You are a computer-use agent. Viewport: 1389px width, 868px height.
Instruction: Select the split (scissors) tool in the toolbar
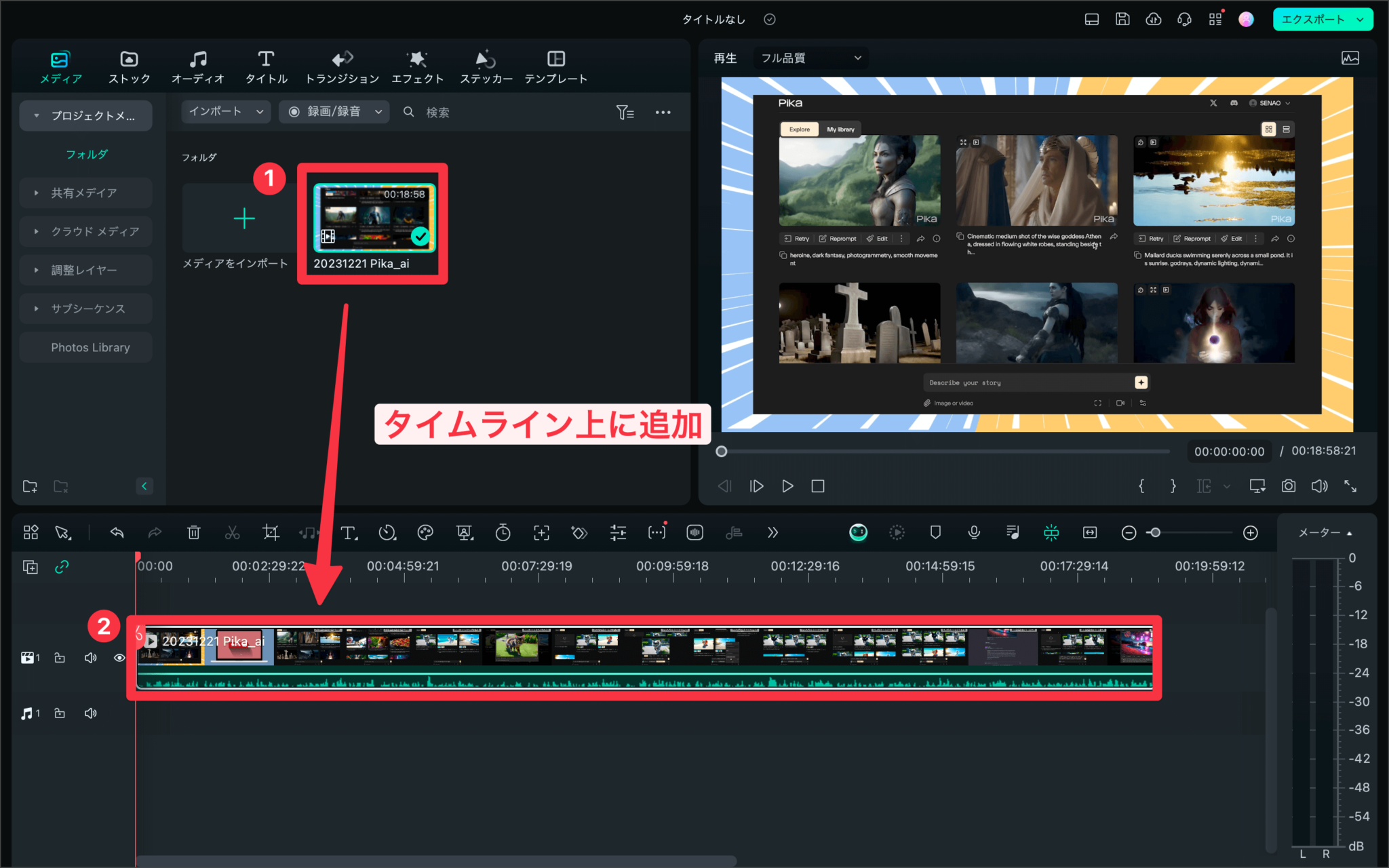[232, 532]
